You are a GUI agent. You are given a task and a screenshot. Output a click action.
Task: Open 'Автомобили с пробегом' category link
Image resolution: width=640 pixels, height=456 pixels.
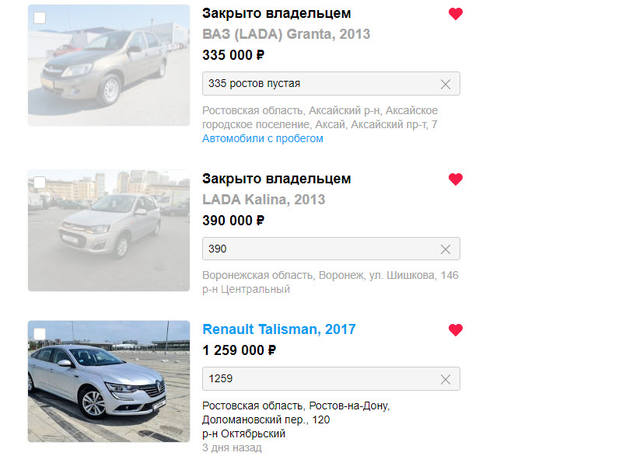point(262,138)
